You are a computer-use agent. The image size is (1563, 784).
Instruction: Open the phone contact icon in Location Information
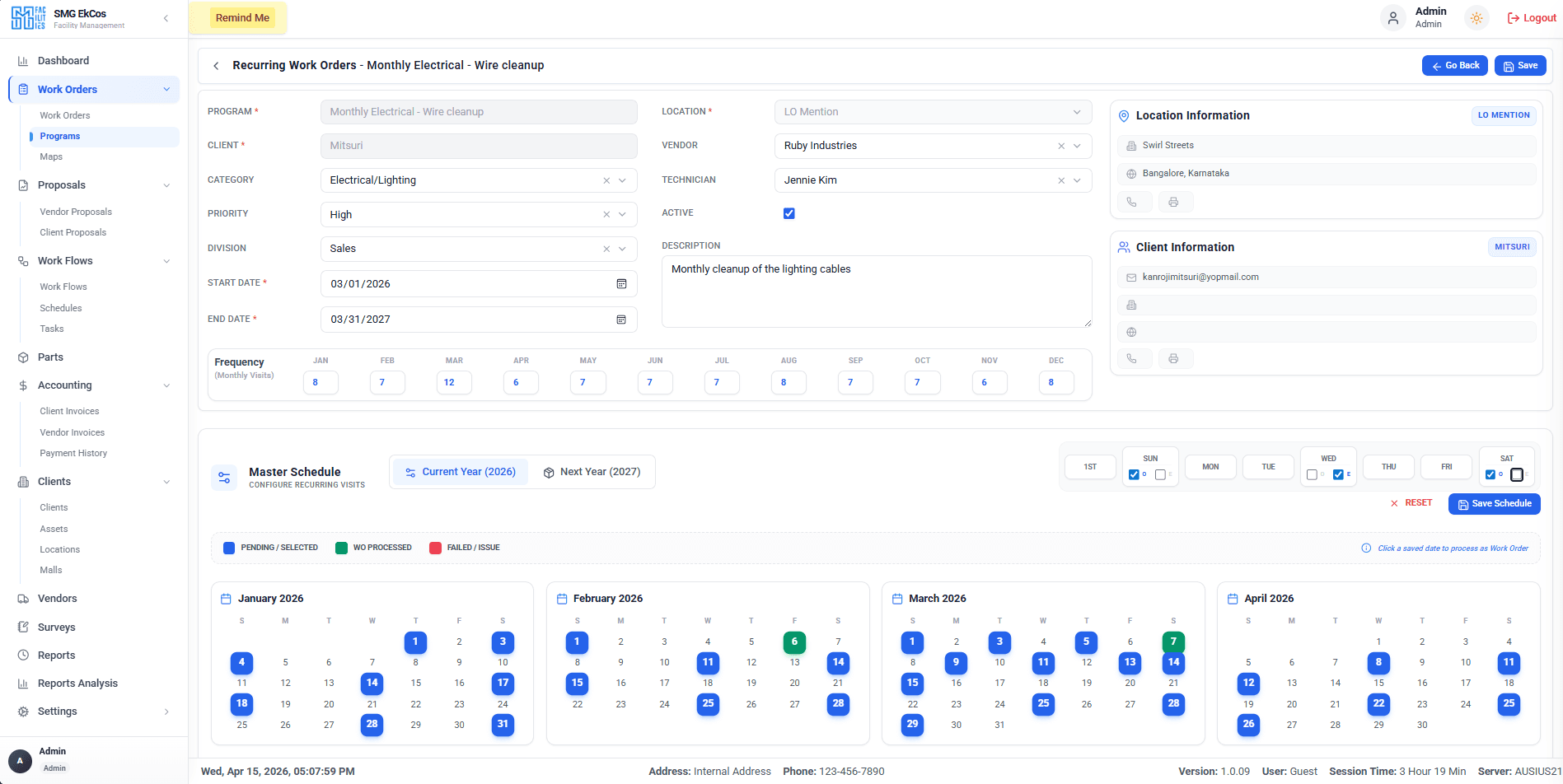1134,201
